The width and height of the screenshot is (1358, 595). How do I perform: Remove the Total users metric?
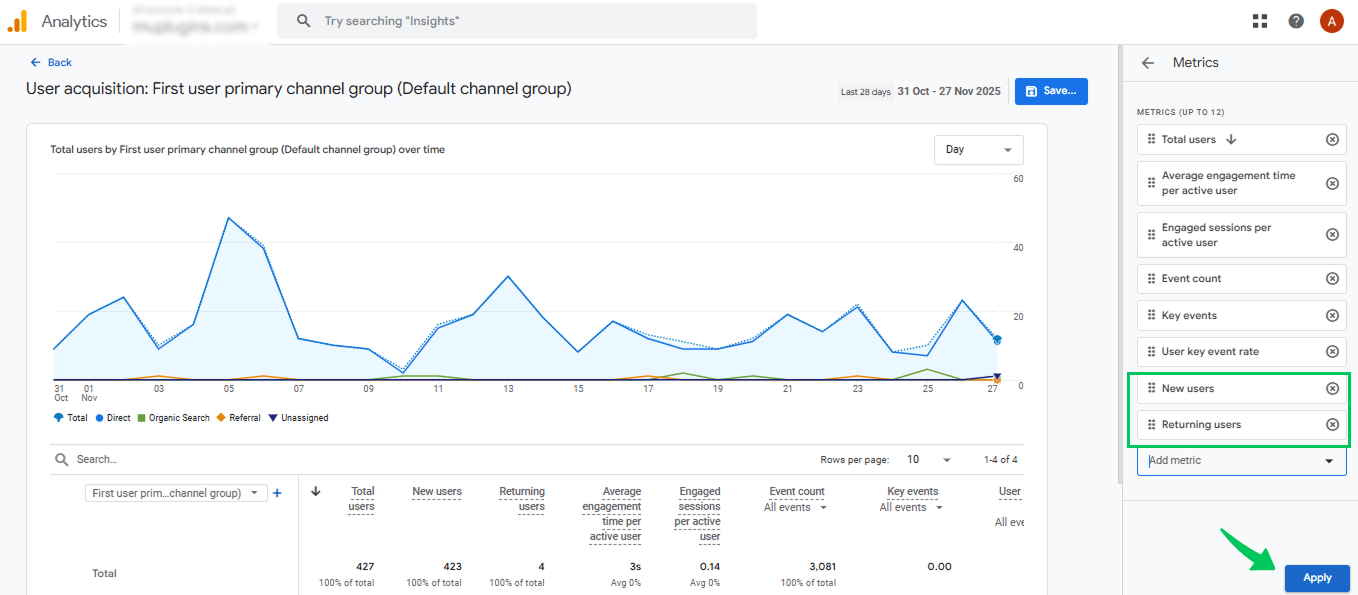tap(1332, 140)
